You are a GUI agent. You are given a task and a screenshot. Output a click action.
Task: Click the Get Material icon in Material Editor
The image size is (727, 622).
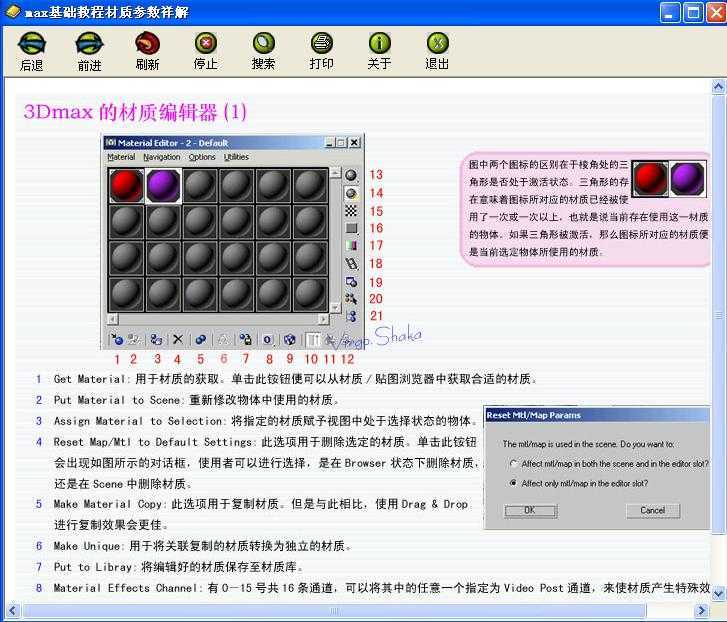(x=116, y=340)
